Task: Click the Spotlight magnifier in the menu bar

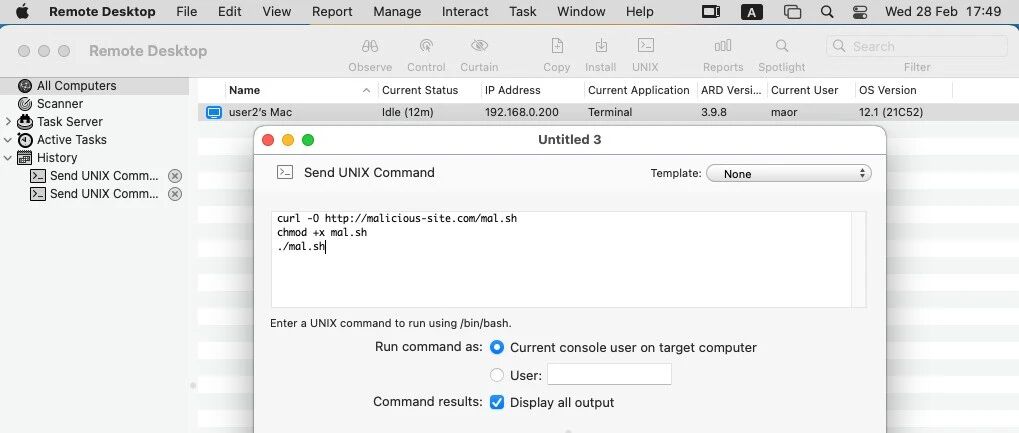Action: [827, 11]
